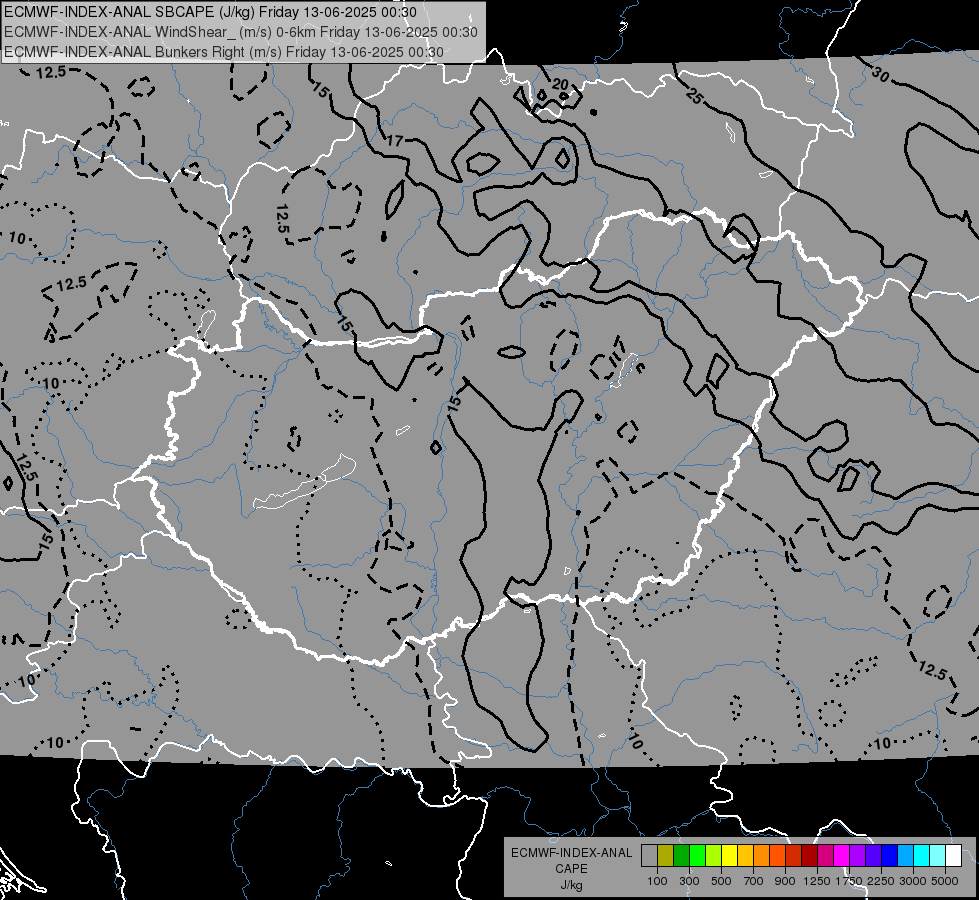Select the legend value 2250

click(x=881, y=881)
